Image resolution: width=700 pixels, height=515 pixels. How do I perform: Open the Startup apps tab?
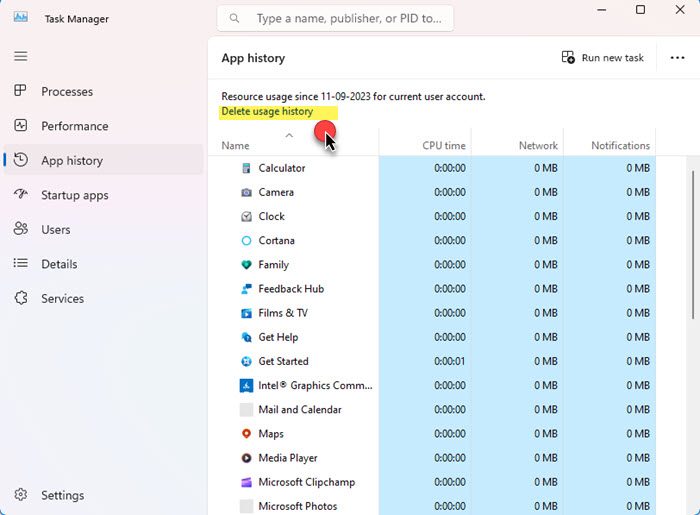pyautogui.click(x=104, y=195)
